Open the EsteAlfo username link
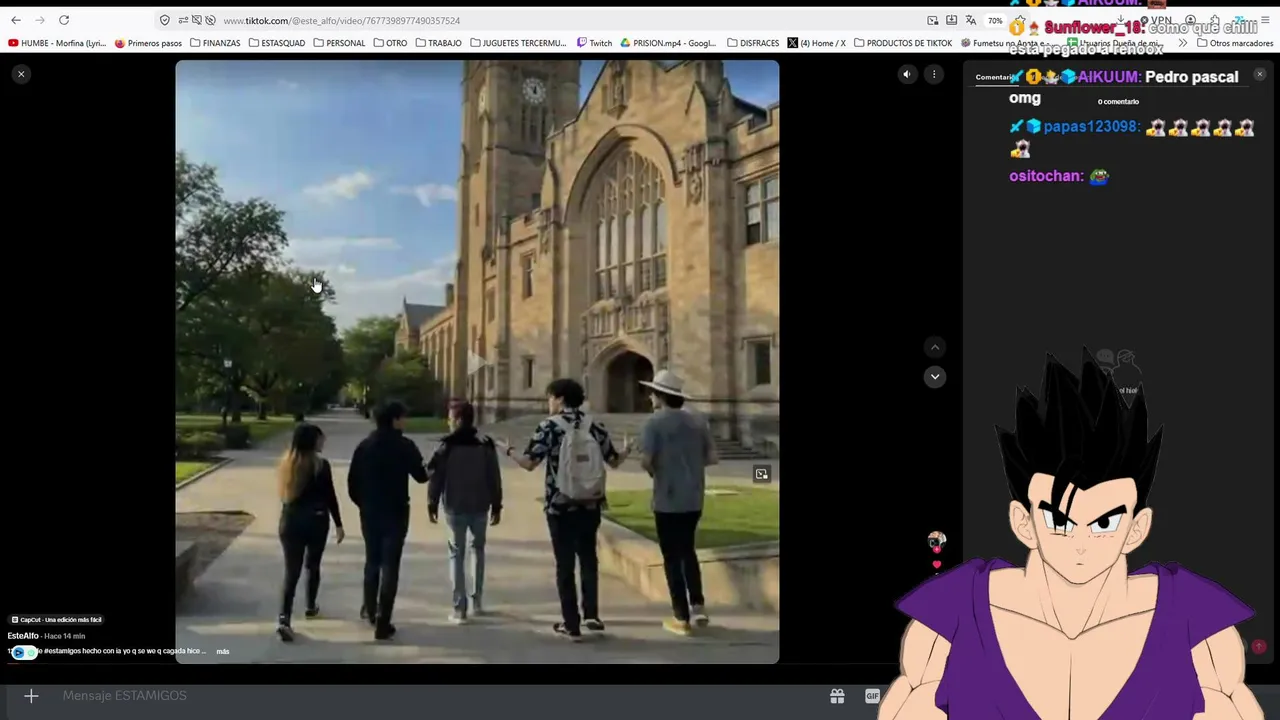The height and width of the screenshot is (720, 1280). click(x=23, y=636)
